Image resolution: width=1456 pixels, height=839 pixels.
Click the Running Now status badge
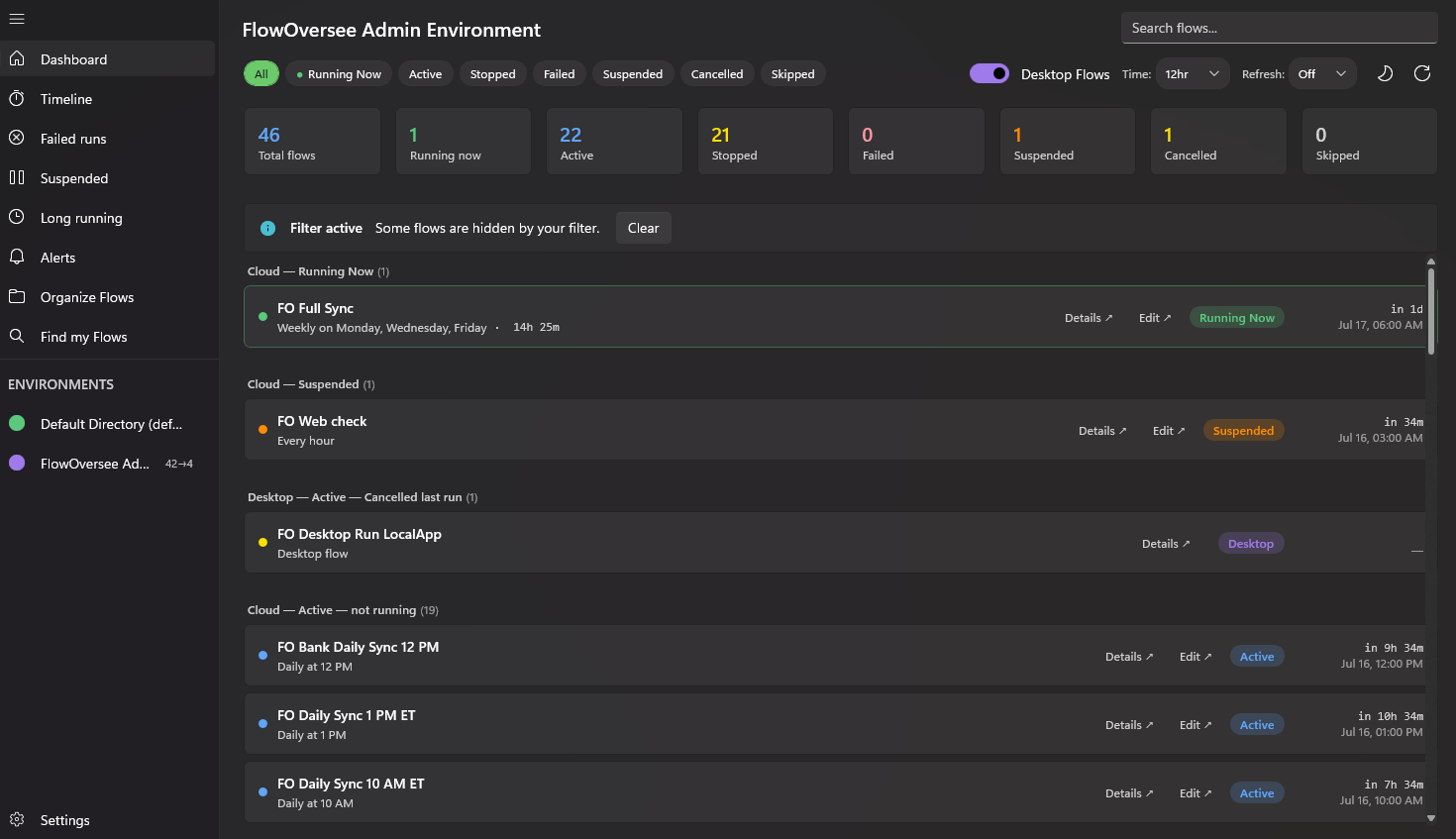tap(1237, 318)
